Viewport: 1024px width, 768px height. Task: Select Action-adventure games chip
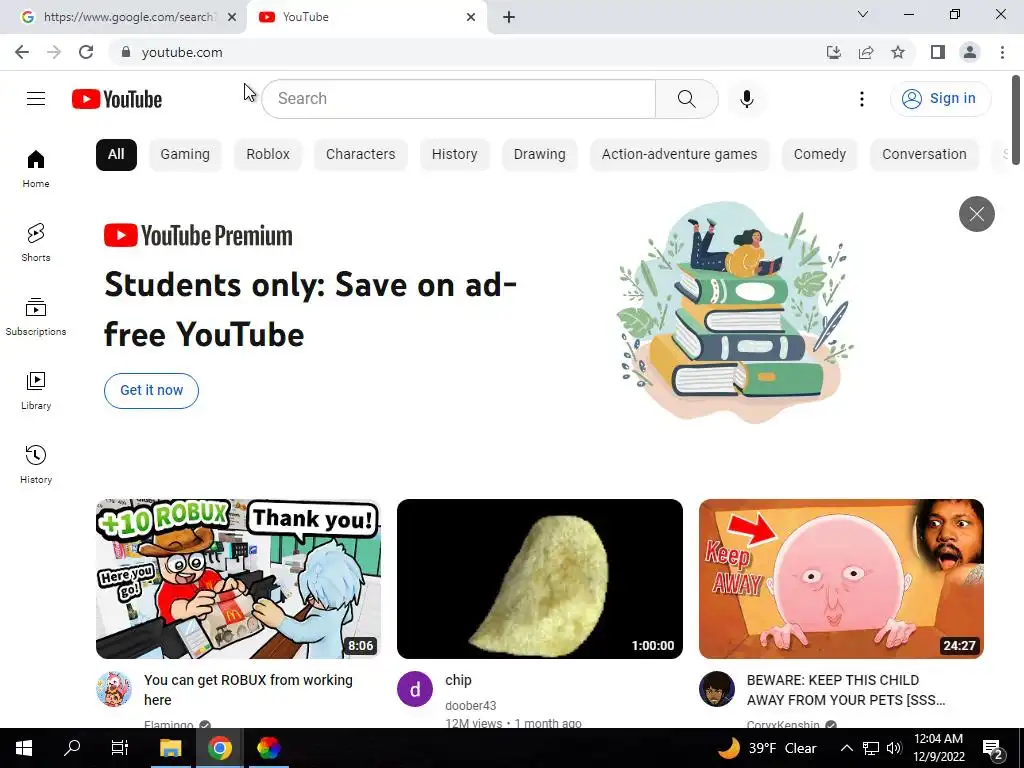coord(679,155)
